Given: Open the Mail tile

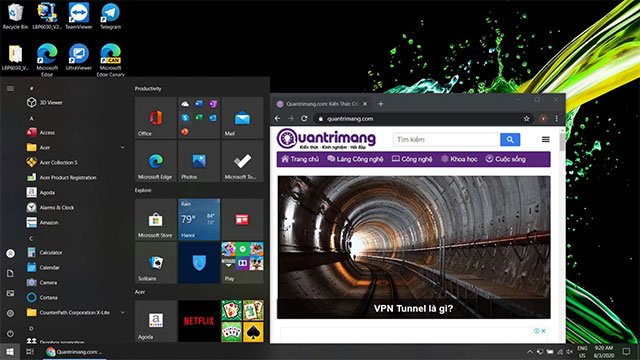Looking at the screenshot, I should click(x=242, y=118).
